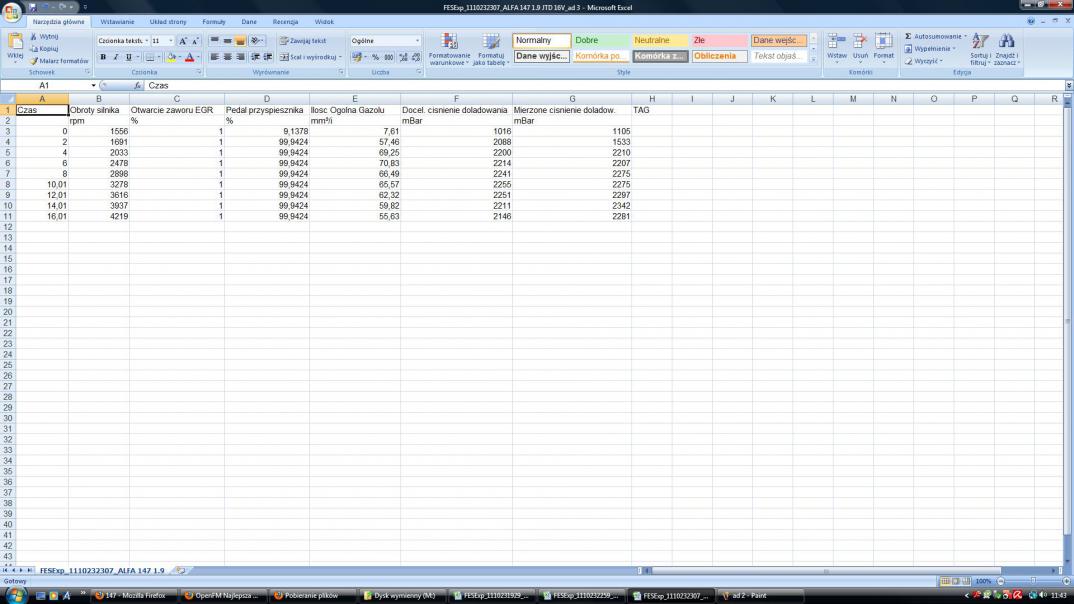Screen dimensions: 1074x604
Task: Toggle underline formatting
Action: tap(128, 58)
